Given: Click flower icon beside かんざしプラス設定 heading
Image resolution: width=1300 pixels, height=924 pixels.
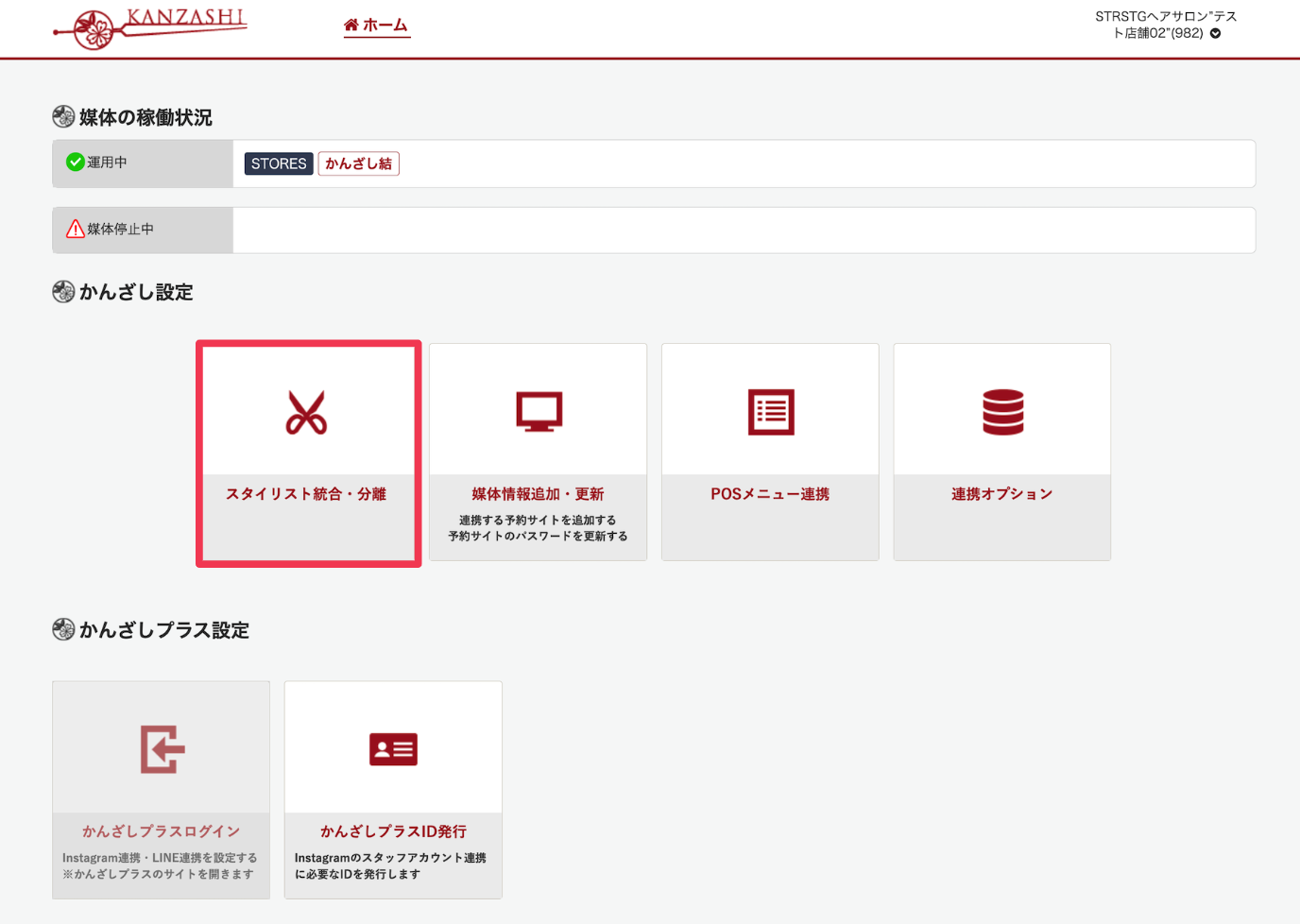Looking at the screenshot, I should pos(63,629).
